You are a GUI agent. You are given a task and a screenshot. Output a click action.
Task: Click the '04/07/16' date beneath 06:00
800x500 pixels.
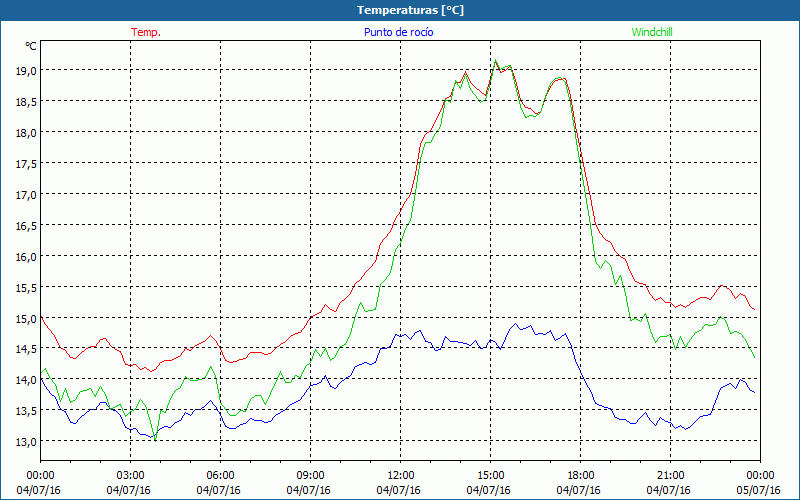(x=218, y=490)
